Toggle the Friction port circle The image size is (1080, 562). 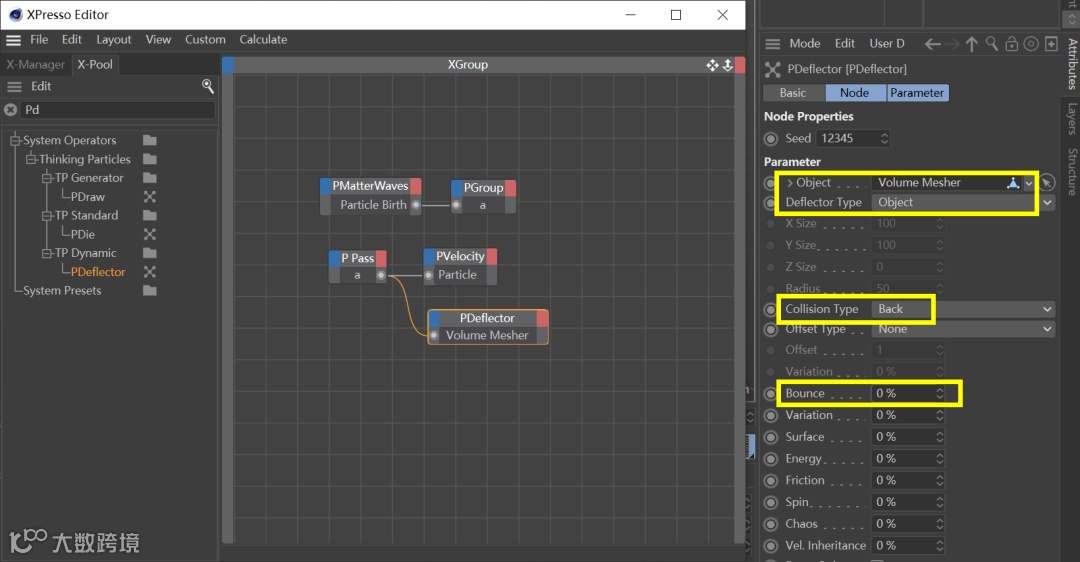[x=771, y=481]
